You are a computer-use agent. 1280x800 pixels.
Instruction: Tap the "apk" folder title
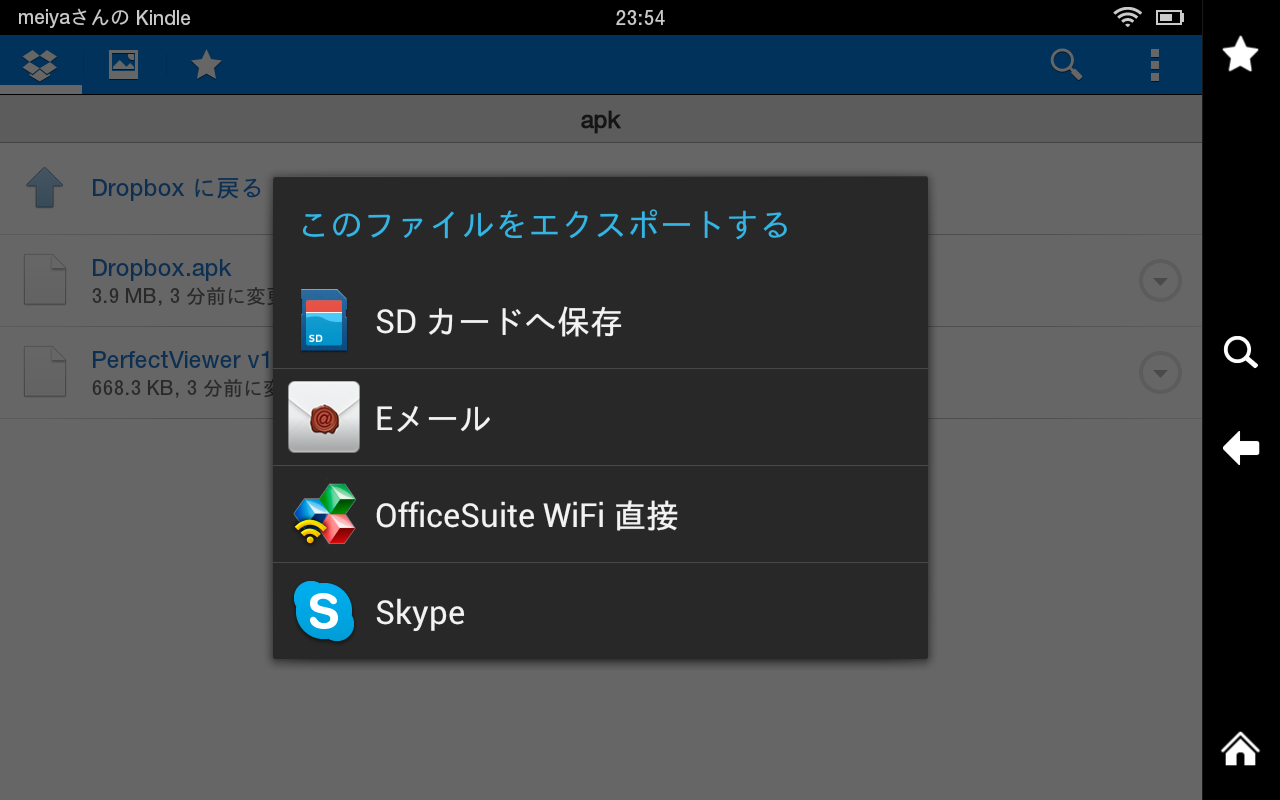tap(601, 121)
